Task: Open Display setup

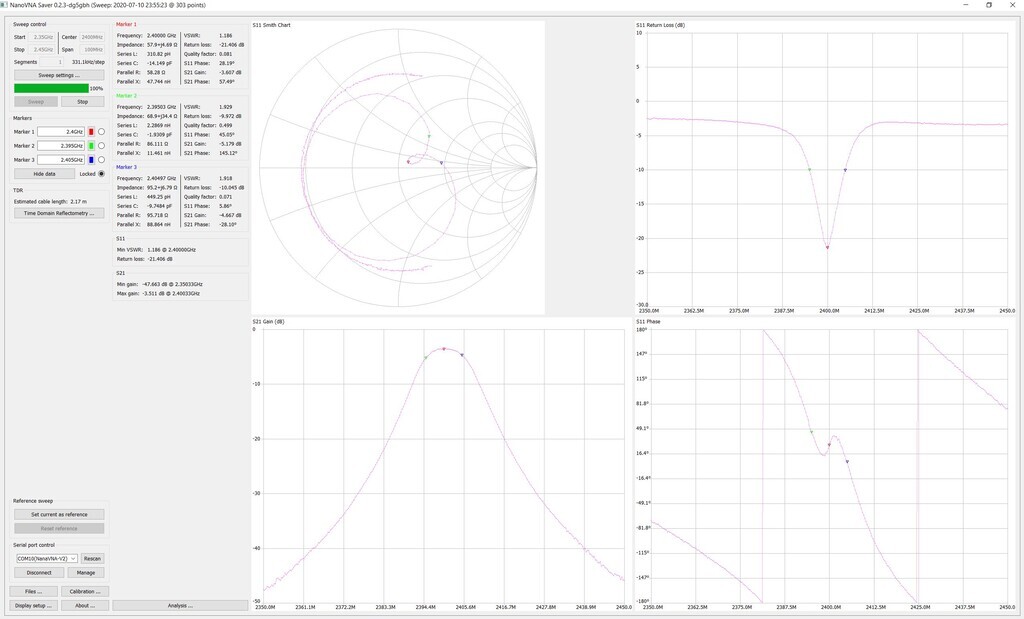Action: click(x=33, y=606)
